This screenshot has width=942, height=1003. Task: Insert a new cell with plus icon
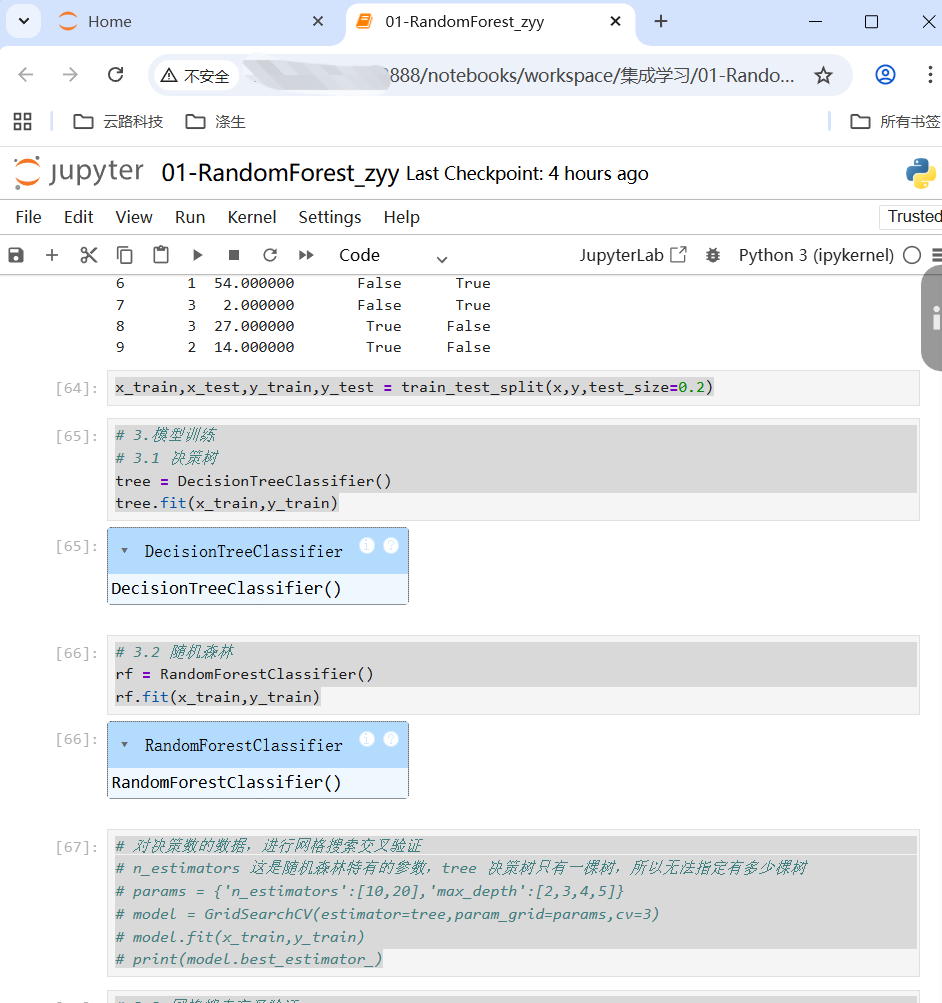52,255
